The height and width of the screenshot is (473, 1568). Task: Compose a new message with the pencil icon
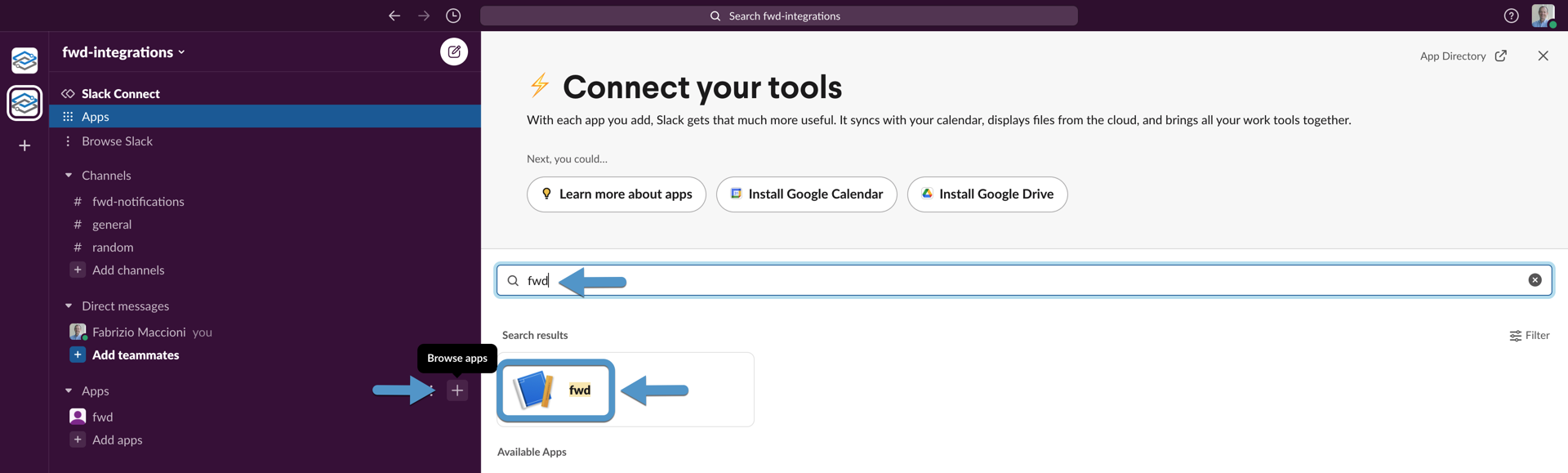coord(454,51)
